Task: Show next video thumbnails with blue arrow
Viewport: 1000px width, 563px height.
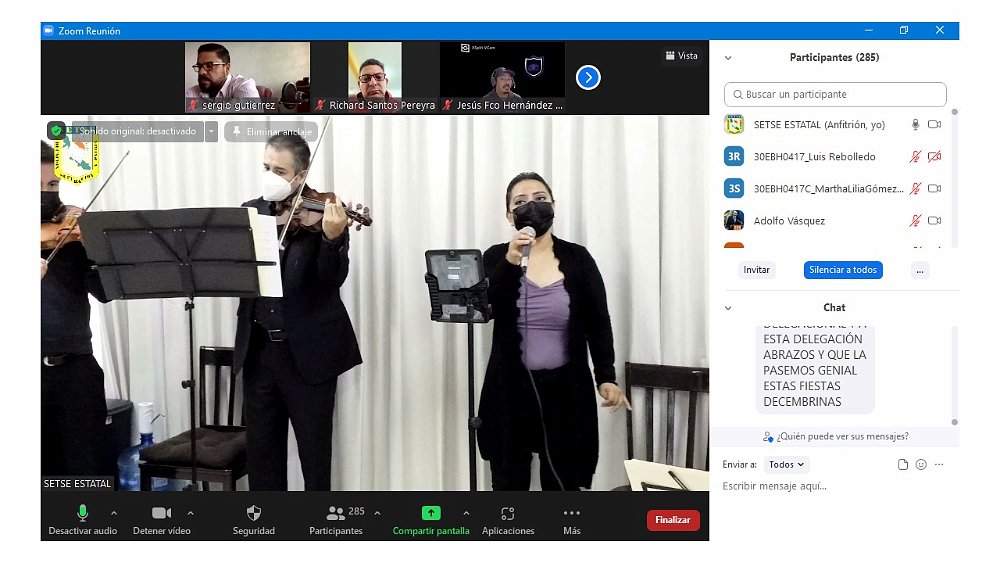Action: pyautogui.click(x=588, y=77)
